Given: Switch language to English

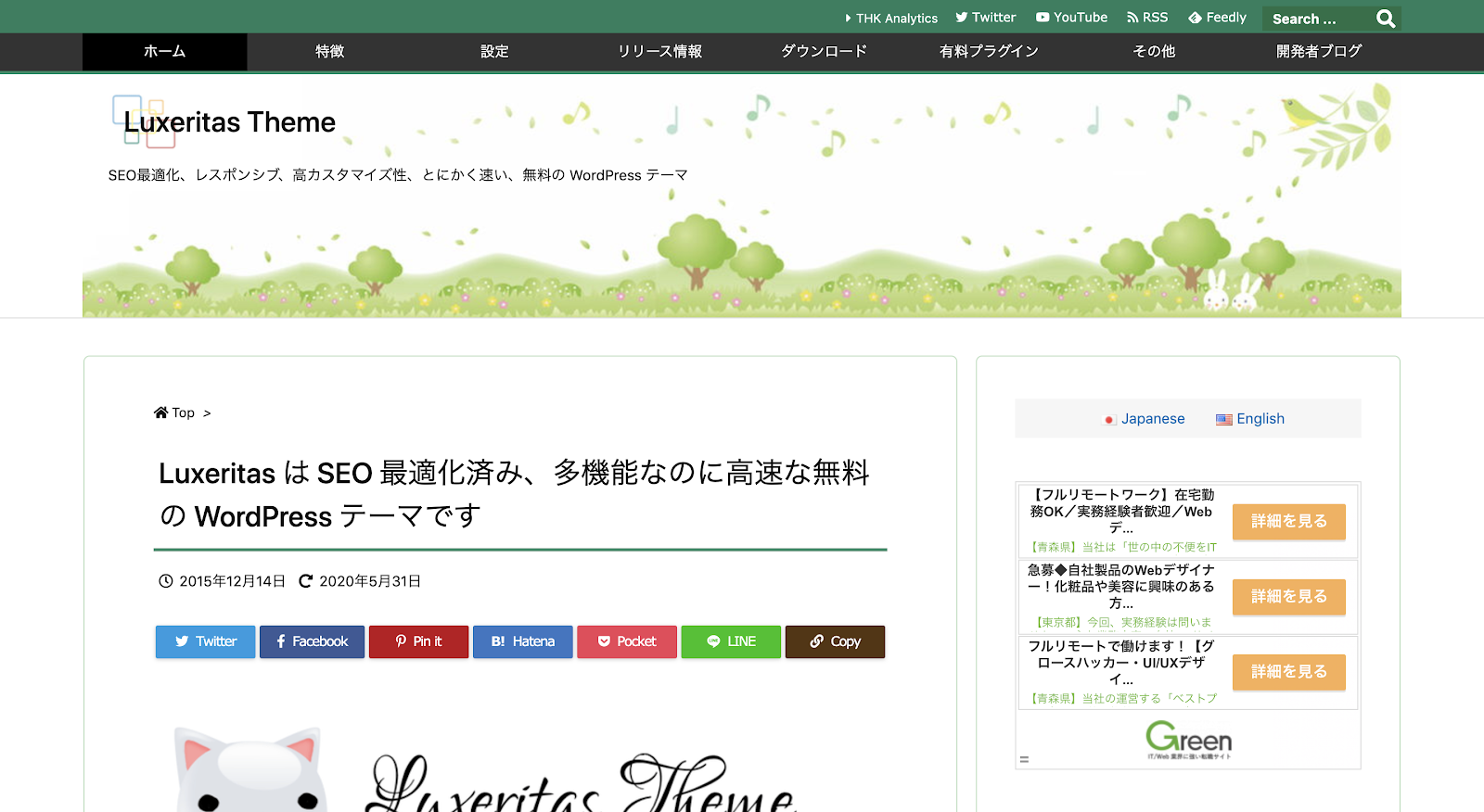Looking at the screenshot, I should (x=1260, y=419).
